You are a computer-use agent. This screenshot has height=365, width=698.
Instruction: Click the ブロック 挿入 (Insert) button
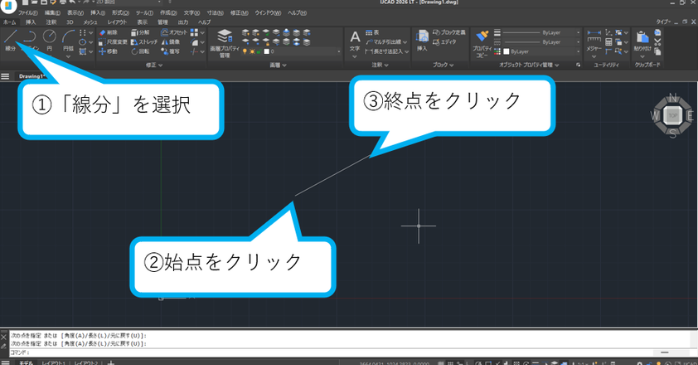pyautogui.click(x=422, y=40)
